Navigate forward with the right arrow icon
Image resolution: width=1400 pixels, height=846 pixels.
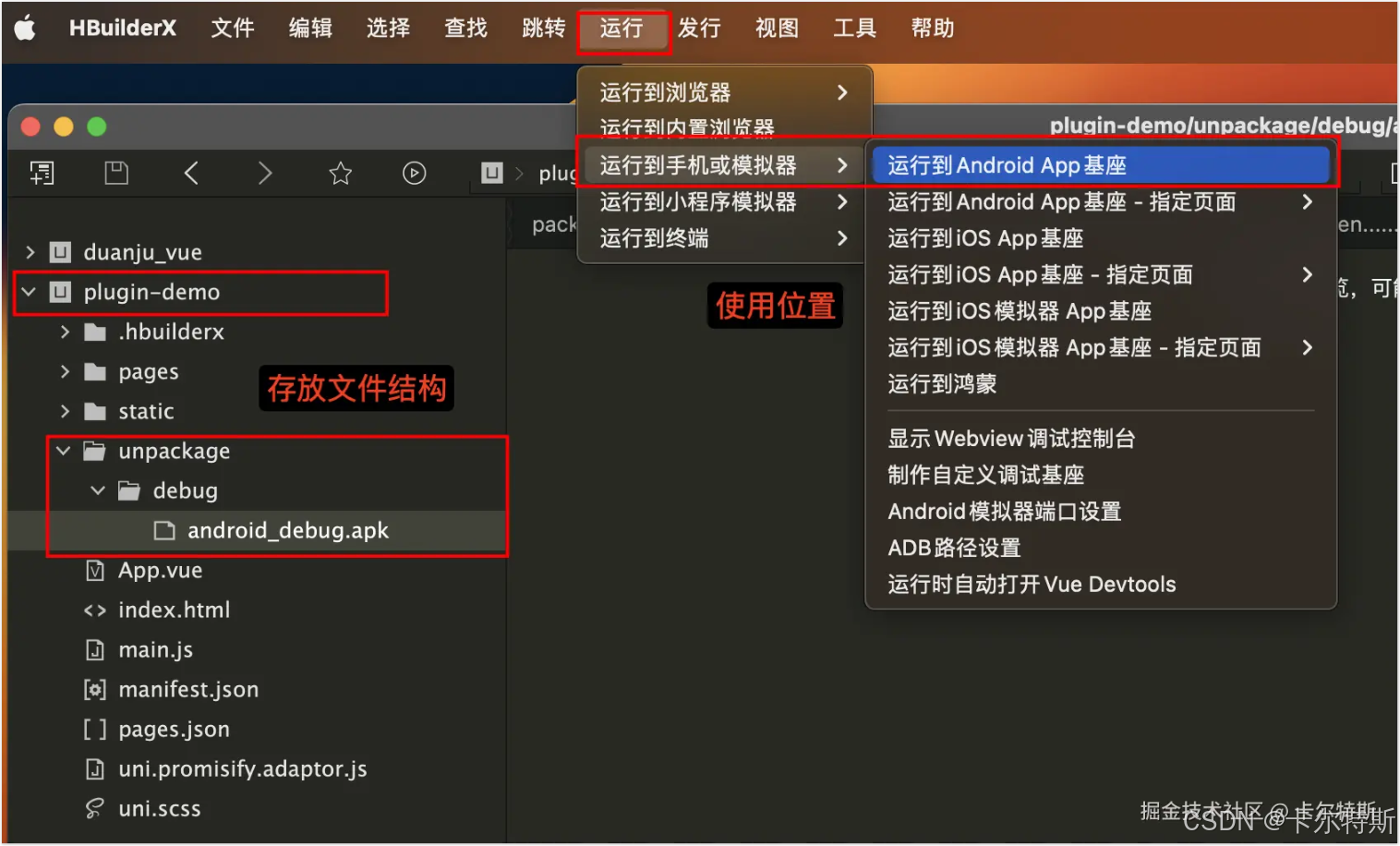[x=265, y=173]
